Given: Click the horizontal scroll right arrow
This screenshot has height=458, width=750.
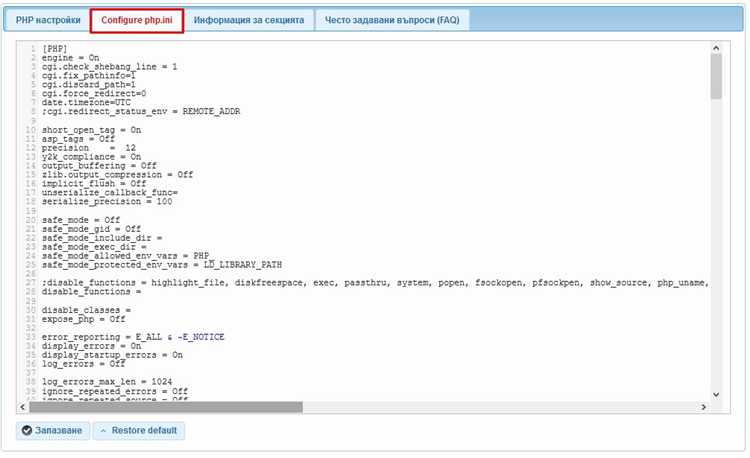Looking at the screenshot, I should click(x=704, y=407).
